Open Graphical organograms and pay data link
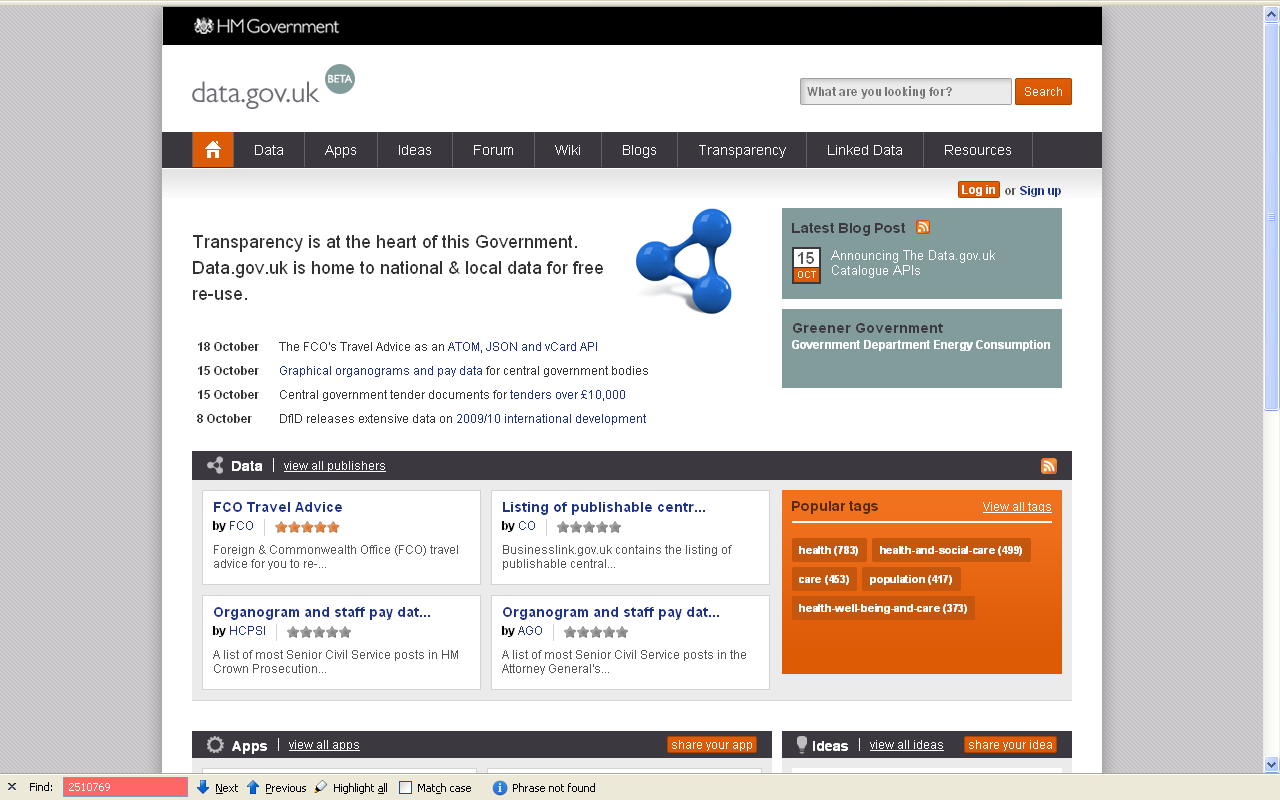The image size is (1280, 800). (x=381, y=371)
